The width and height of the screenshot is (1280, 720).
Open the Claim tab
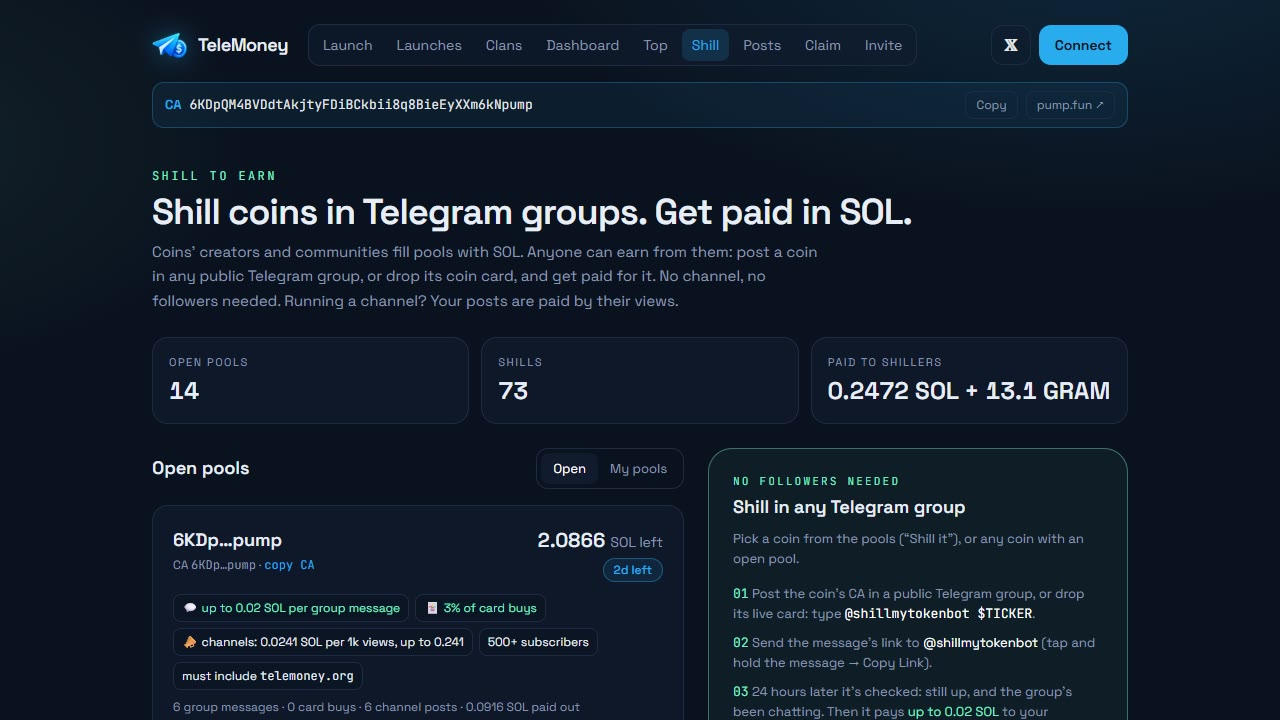point(823,45)
